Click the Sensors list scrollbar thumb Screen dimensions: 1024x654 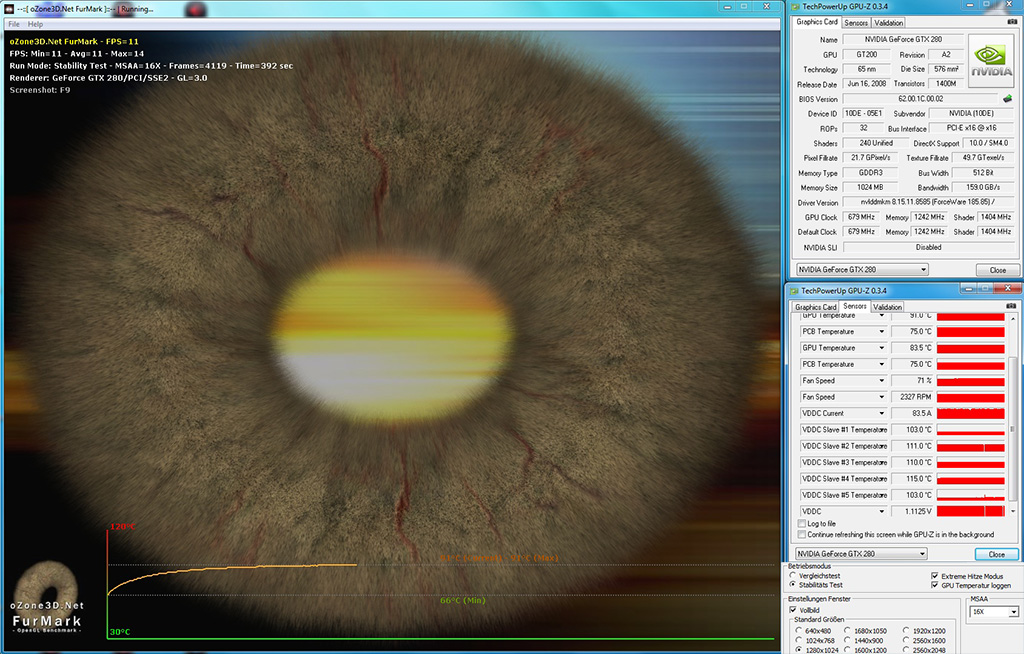pos(1013,429)
